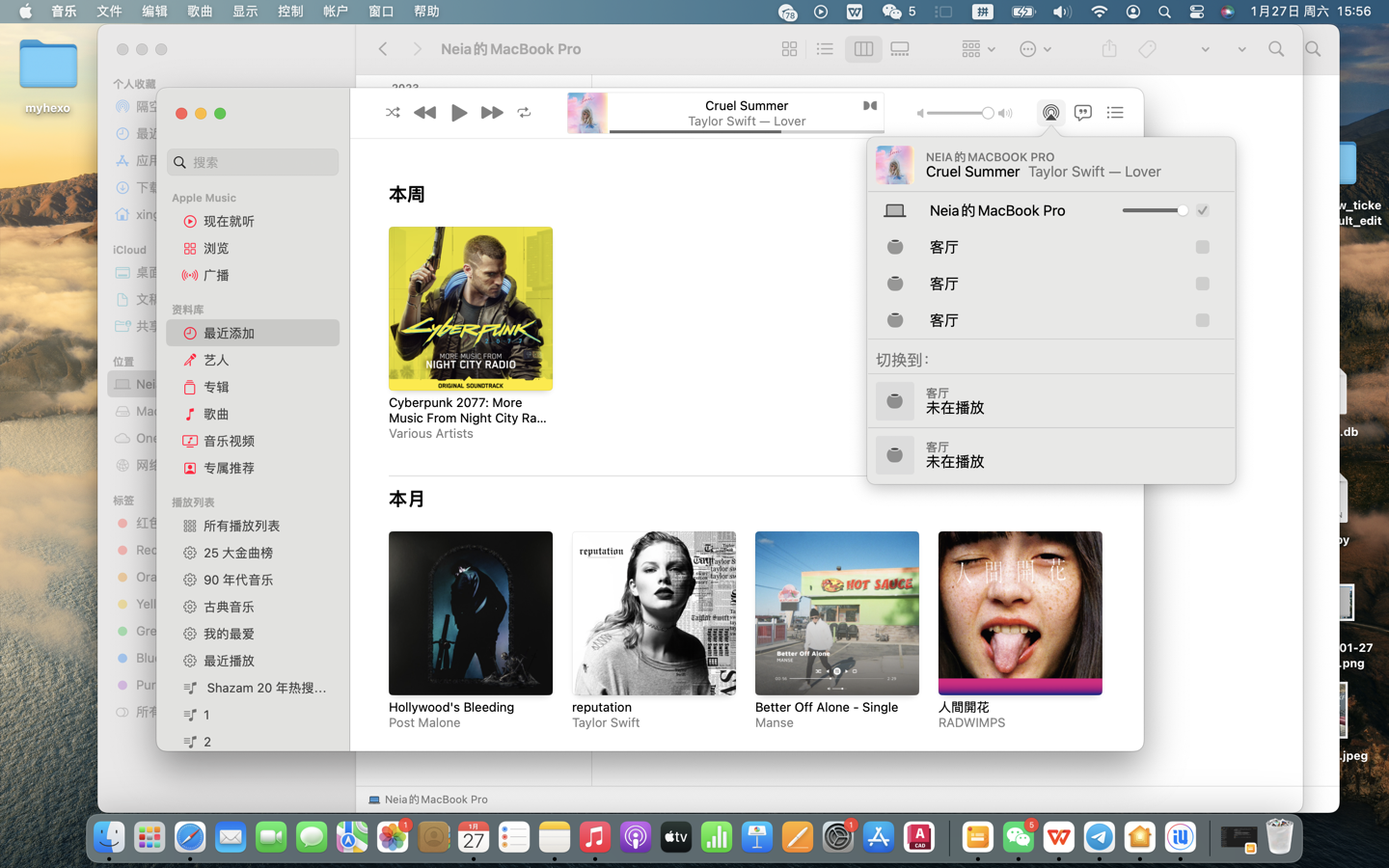
Task: Click the search field in Music sidebar
Action: coord(253,162)
